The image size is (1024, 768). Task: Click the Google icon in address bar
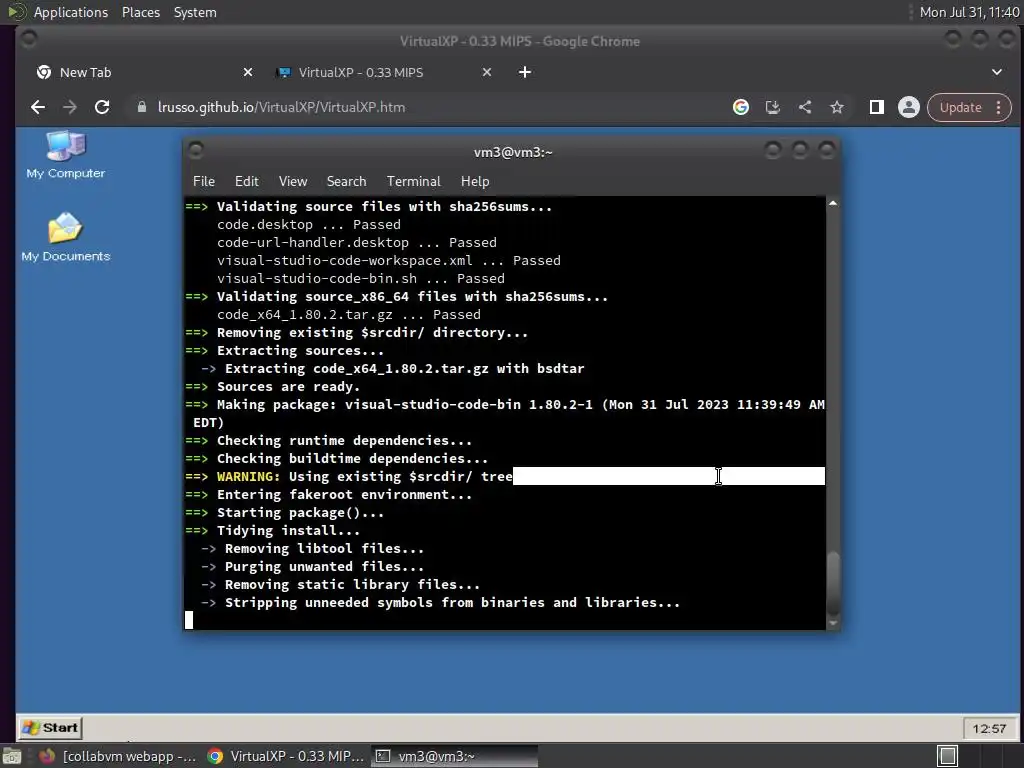coord(741,107)
